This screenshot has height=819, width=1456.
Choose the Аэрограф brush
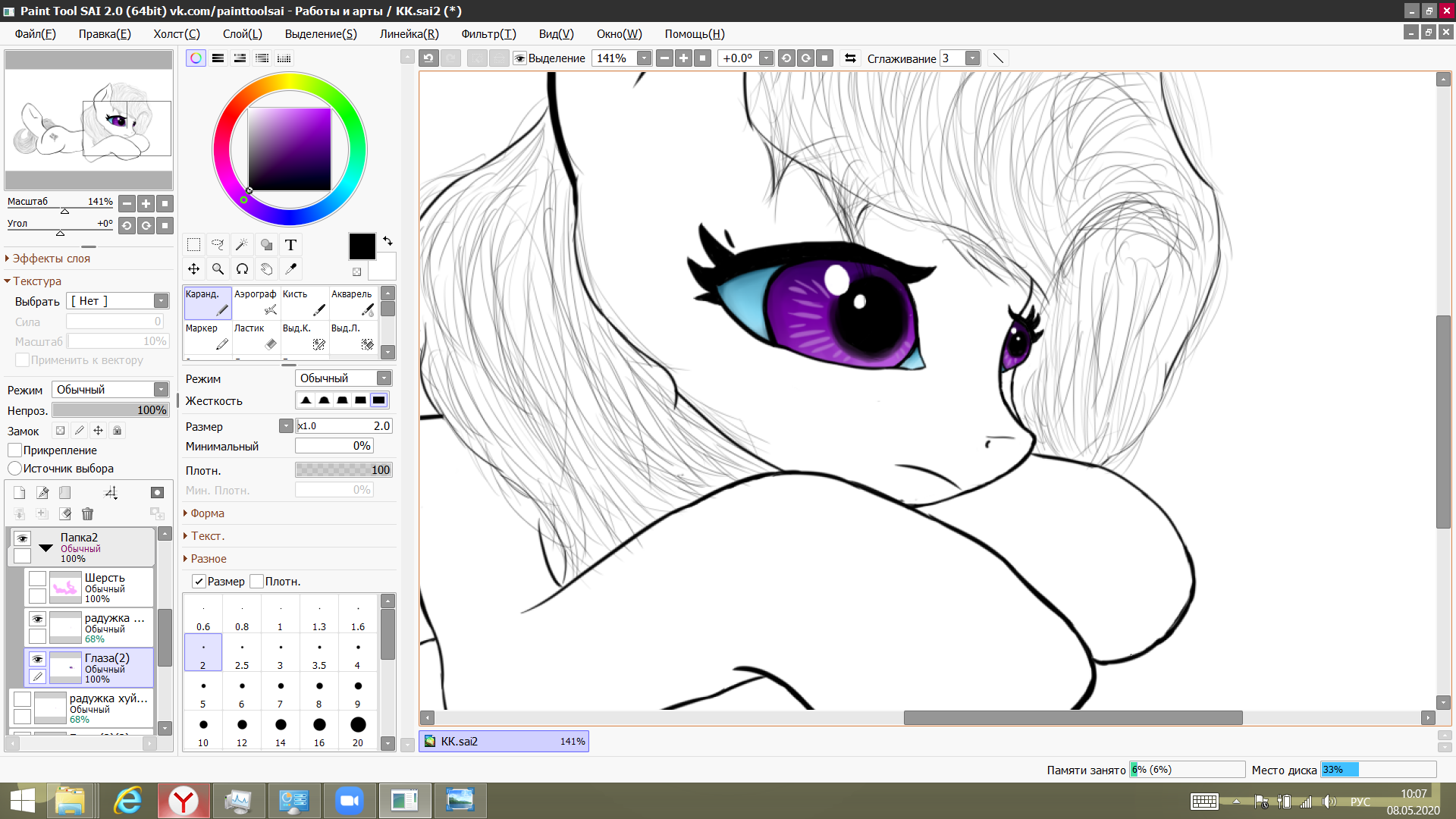(256, 303)
